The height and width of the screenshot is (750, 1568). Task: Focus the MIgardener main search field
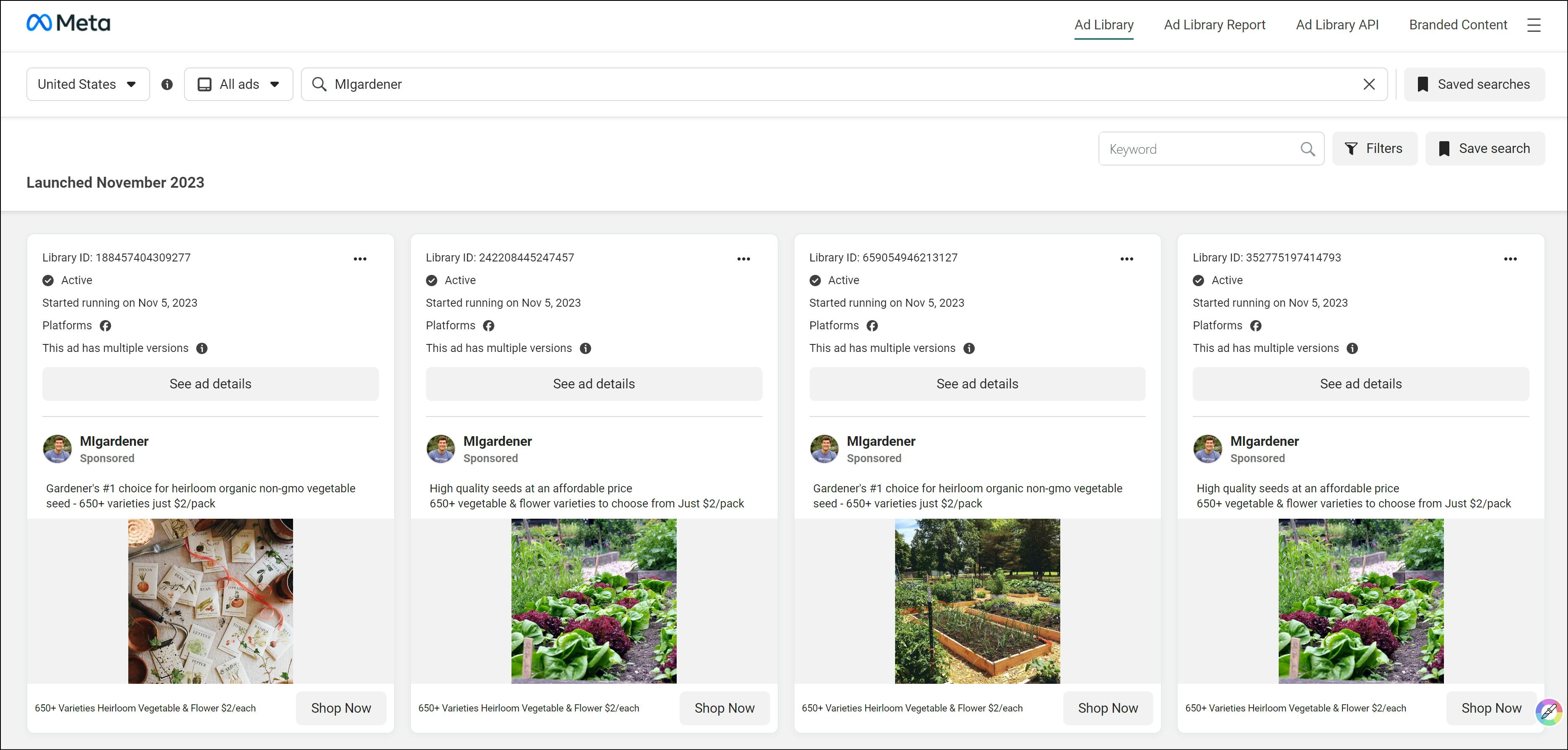(x=844, y=85)
